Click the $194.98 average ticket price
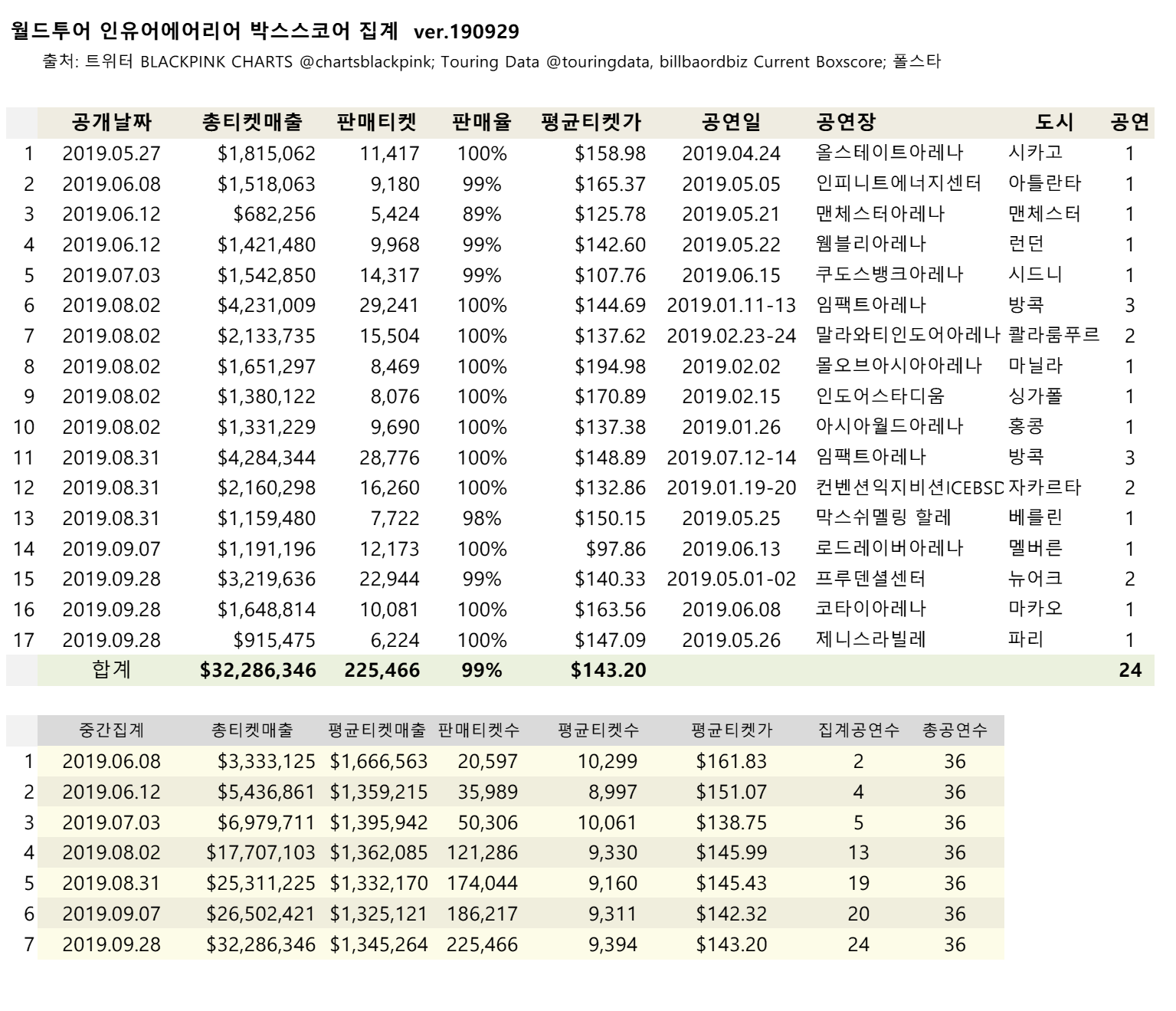Screen dimensions: 1176x1011 [611, 366]
